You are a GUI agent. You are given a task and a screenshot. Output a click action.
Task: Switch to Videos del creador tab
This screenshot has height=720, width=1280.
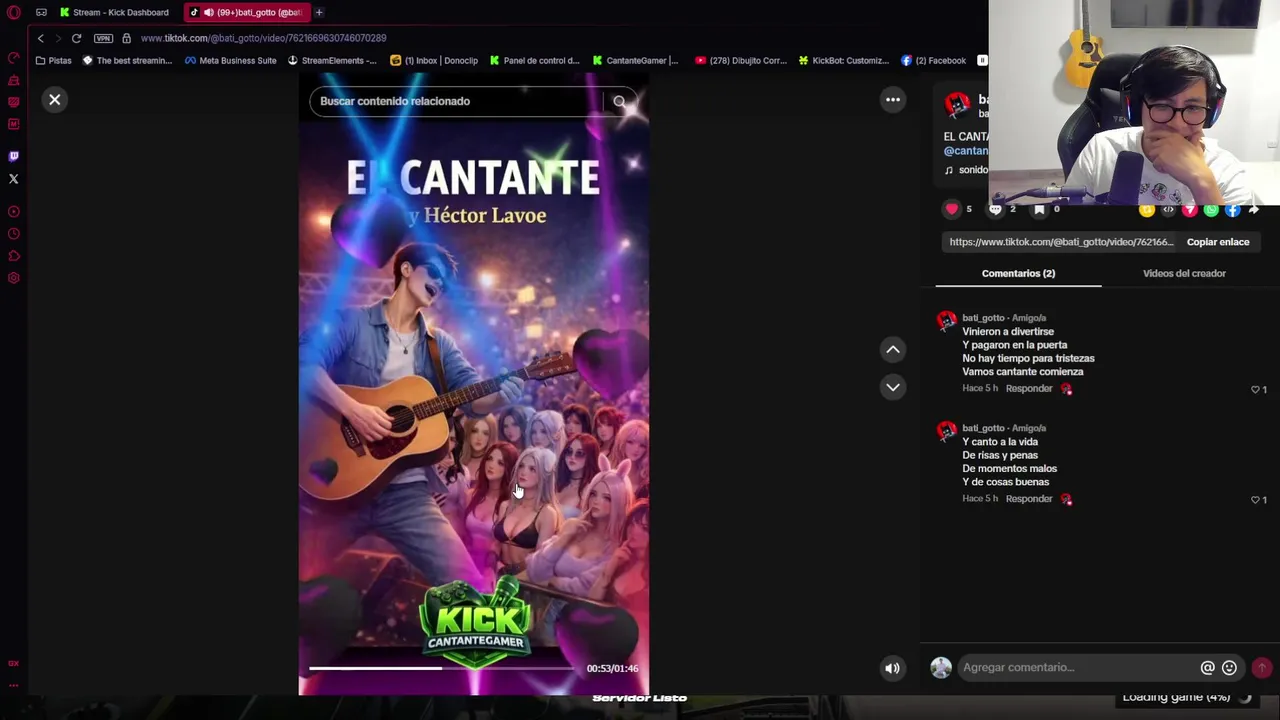[1184, 273]
